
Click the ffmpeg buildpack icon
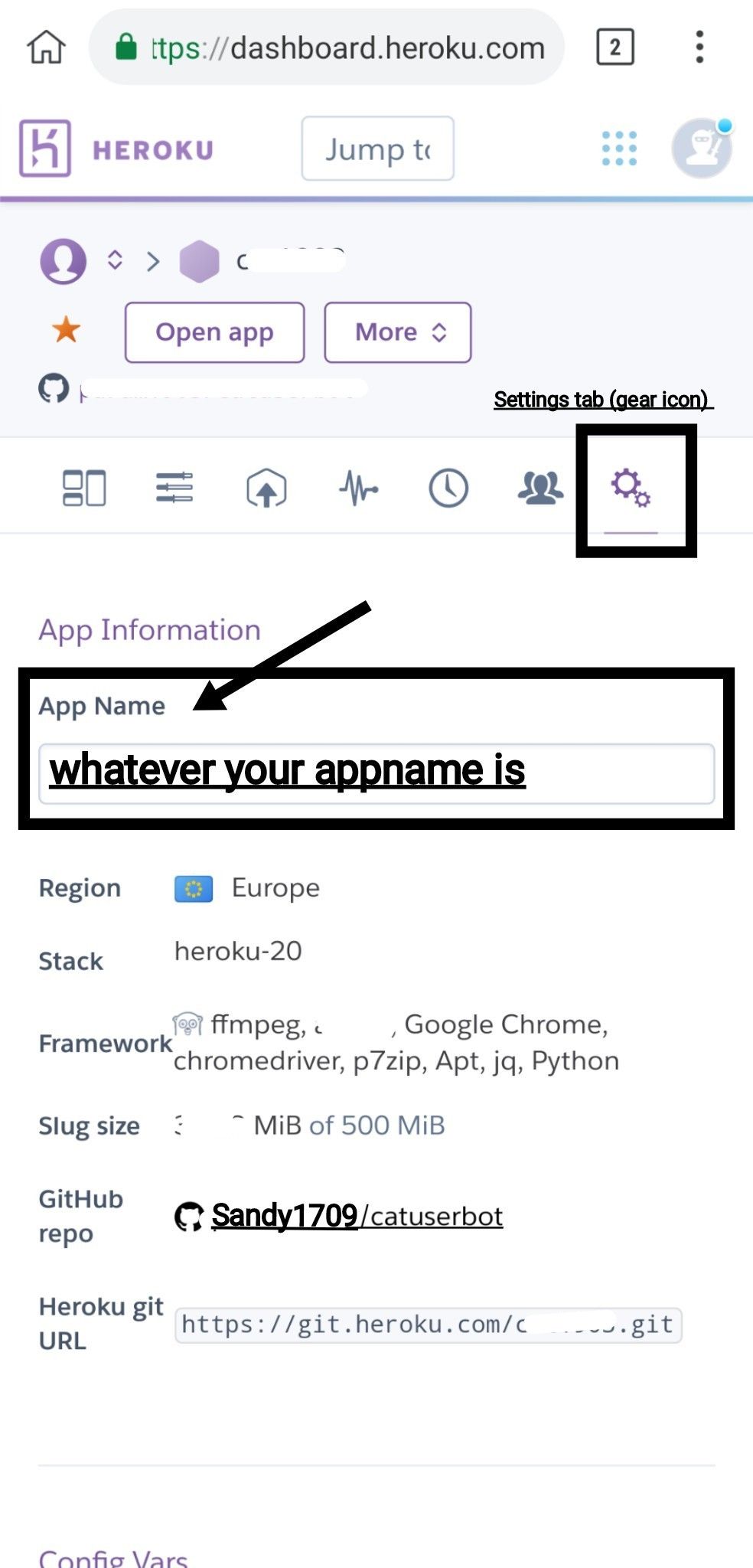[x=187, y=1024]
